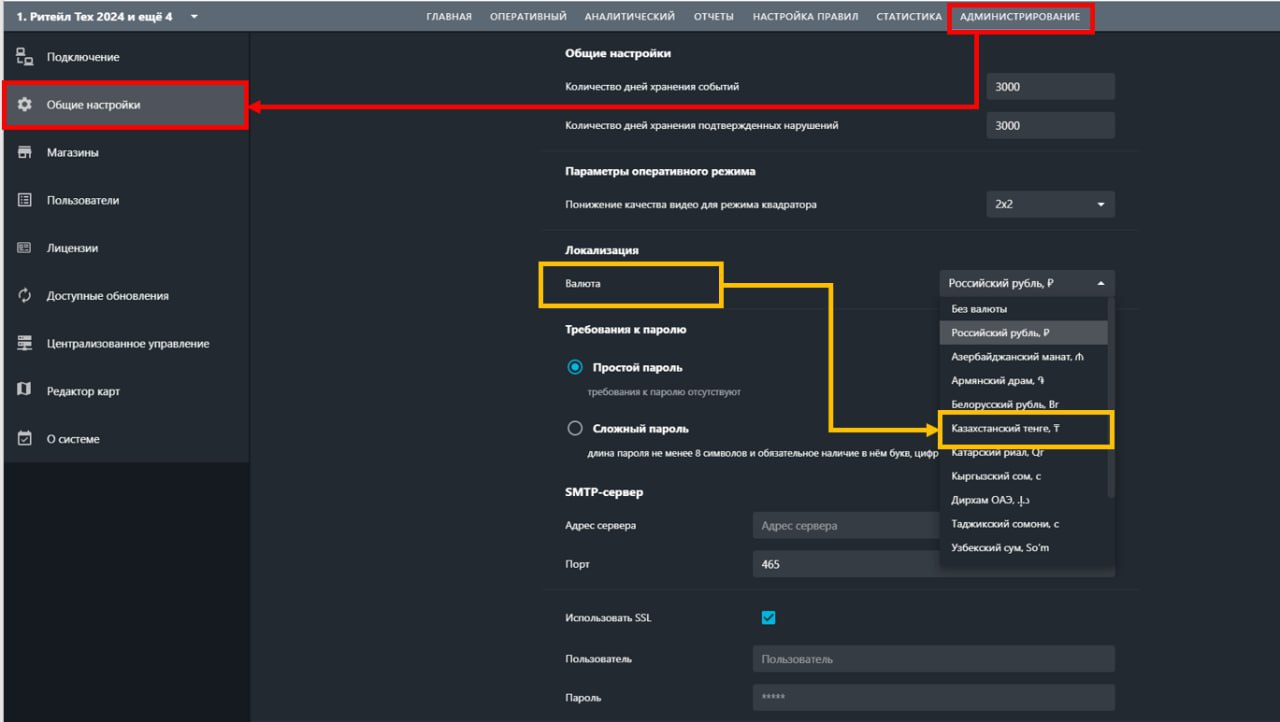Click the Пользователи list icon
Viewport: 1280px width, 722px height.
[x=25, y=200]
